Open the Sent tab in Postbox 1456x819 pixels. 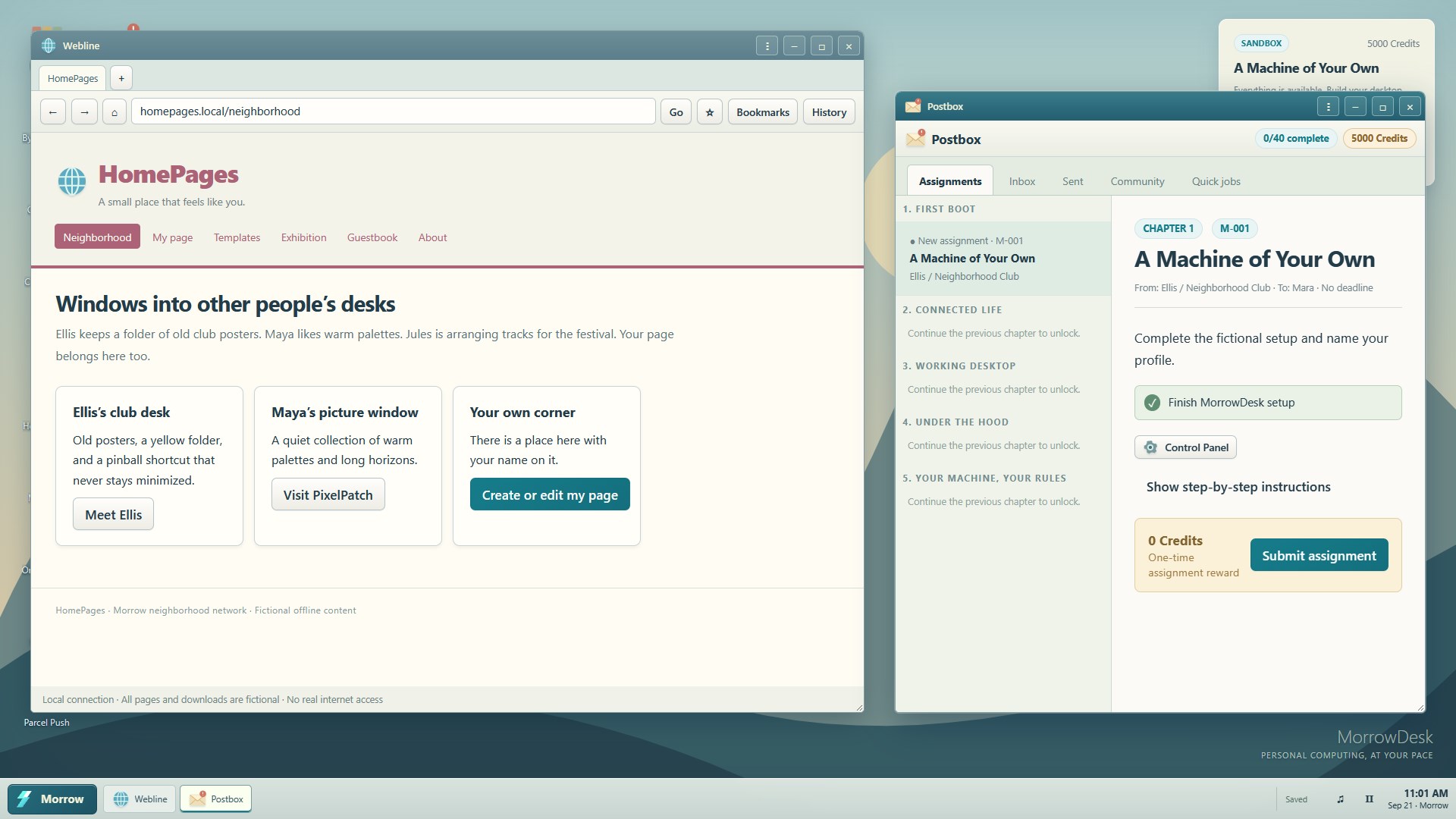(x=1072, y=181)
